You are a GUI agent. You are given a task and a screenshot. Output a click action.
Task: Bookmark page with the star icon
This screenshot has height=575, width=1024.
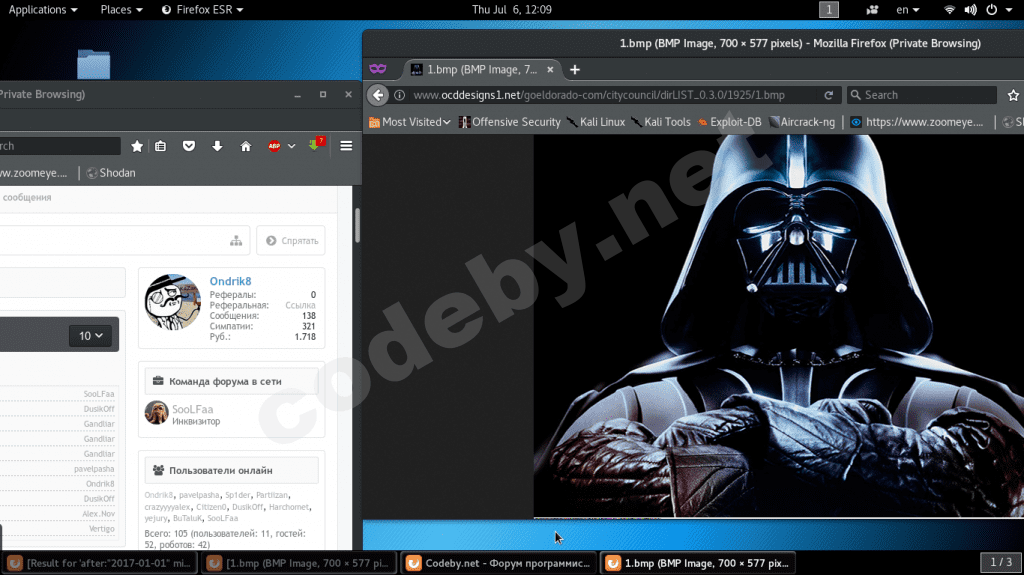click(137, 146)
